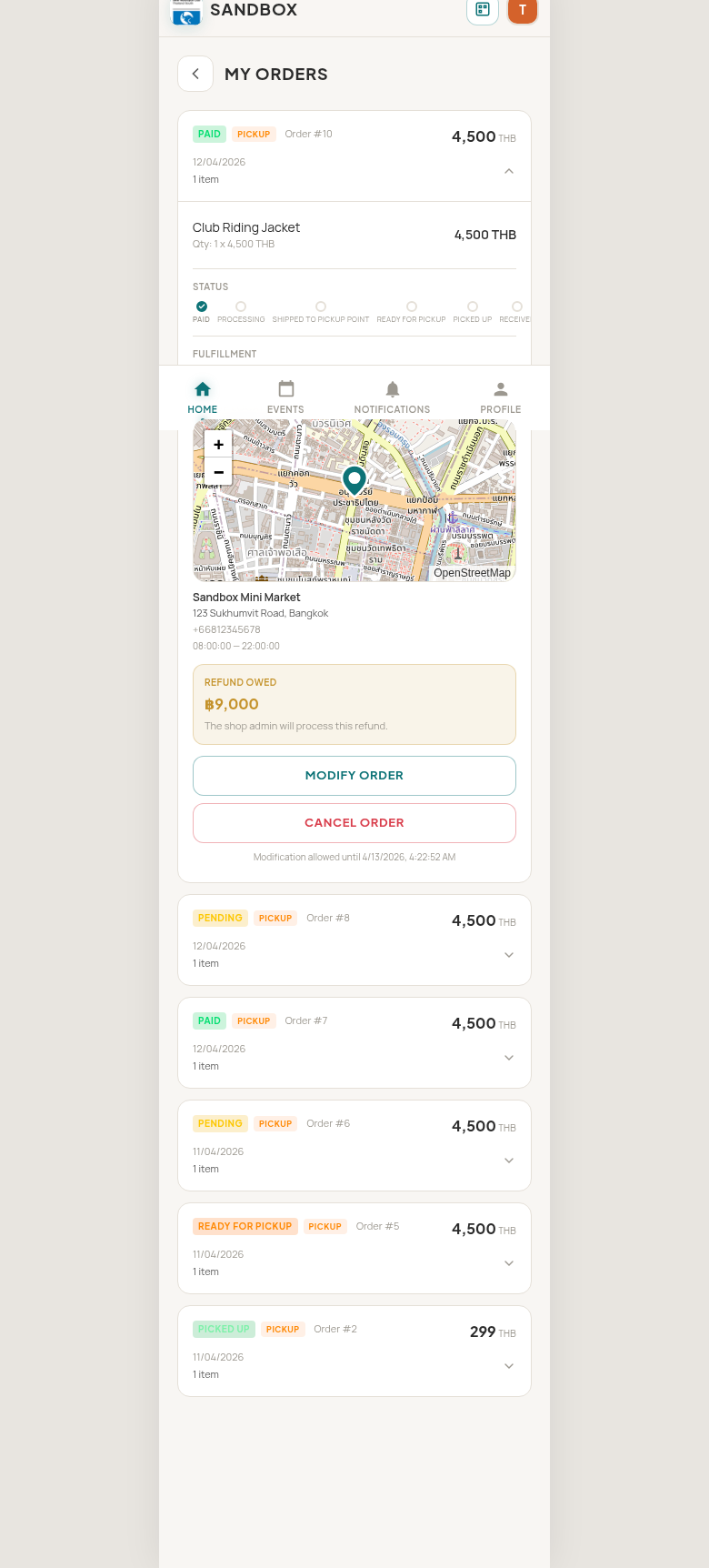Click the Cancel Order option

pos(354,822)
